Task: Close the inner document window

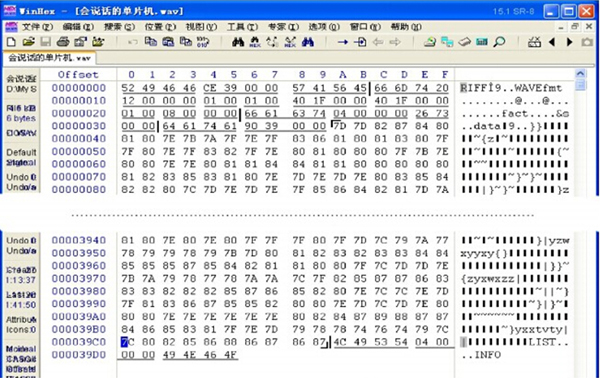Action: pyautogui.click(x=589, y=27)
